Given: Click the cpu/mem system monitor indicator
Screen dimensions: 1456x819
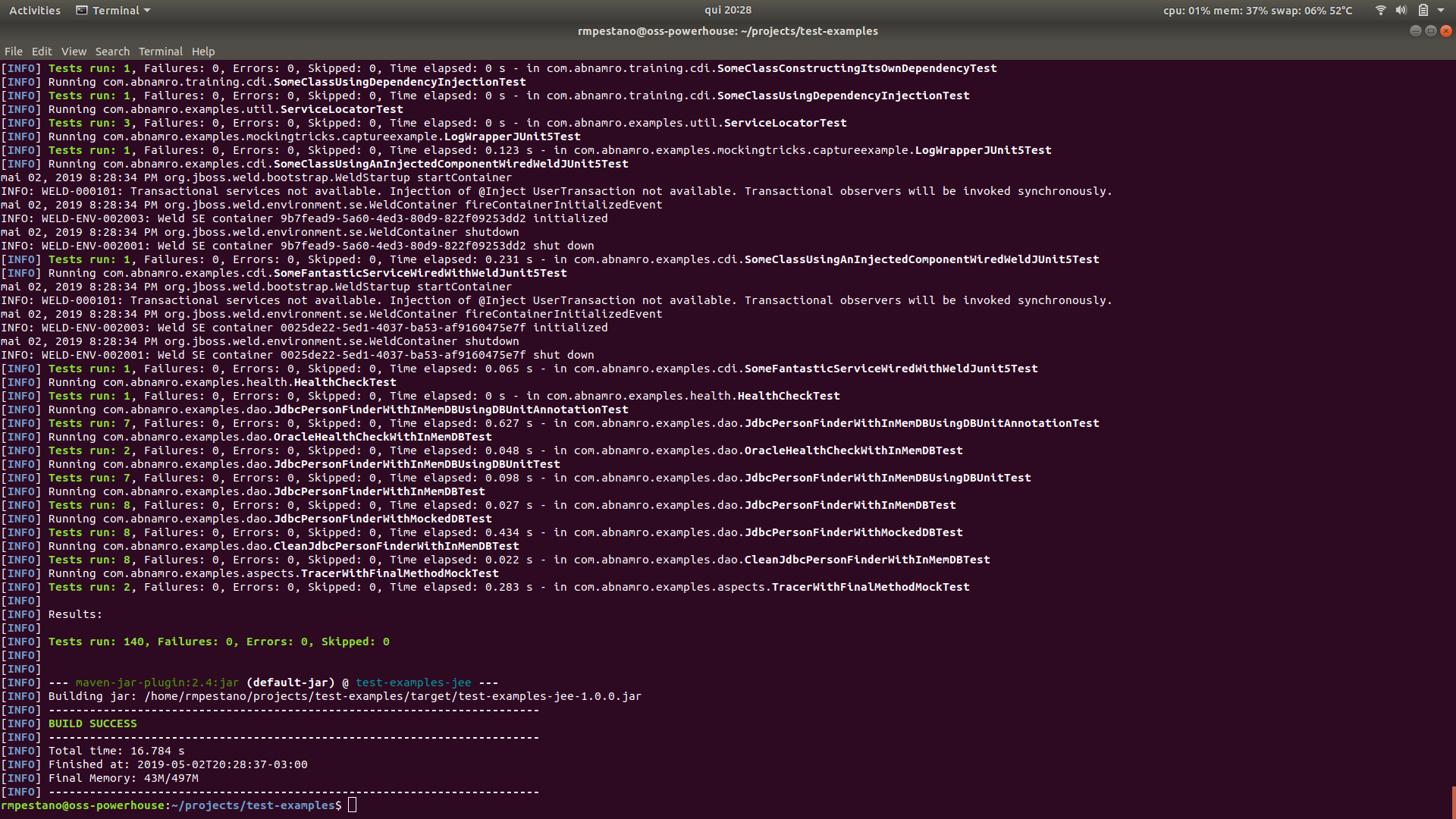Looking at the screenshot, I should (1257, 10).
